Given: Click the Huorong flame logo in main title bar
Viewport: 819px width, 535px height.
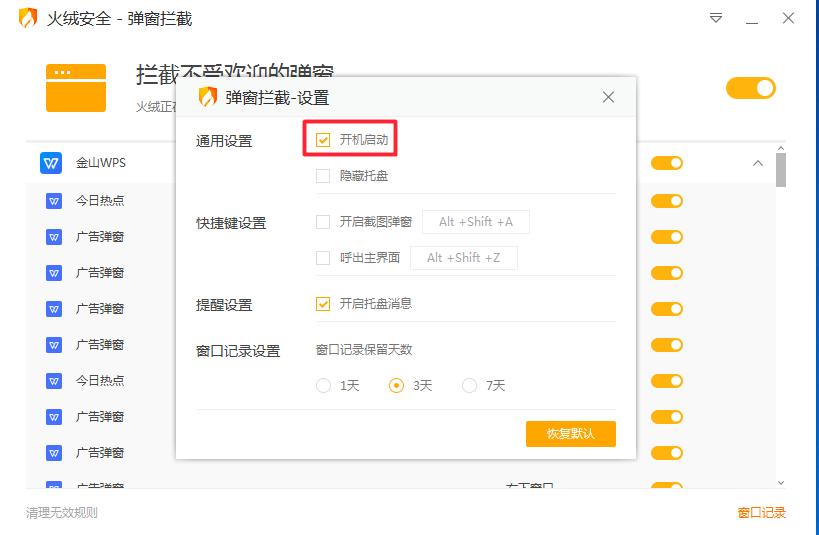Looking at the screenshot, I should tap(28, 18).
